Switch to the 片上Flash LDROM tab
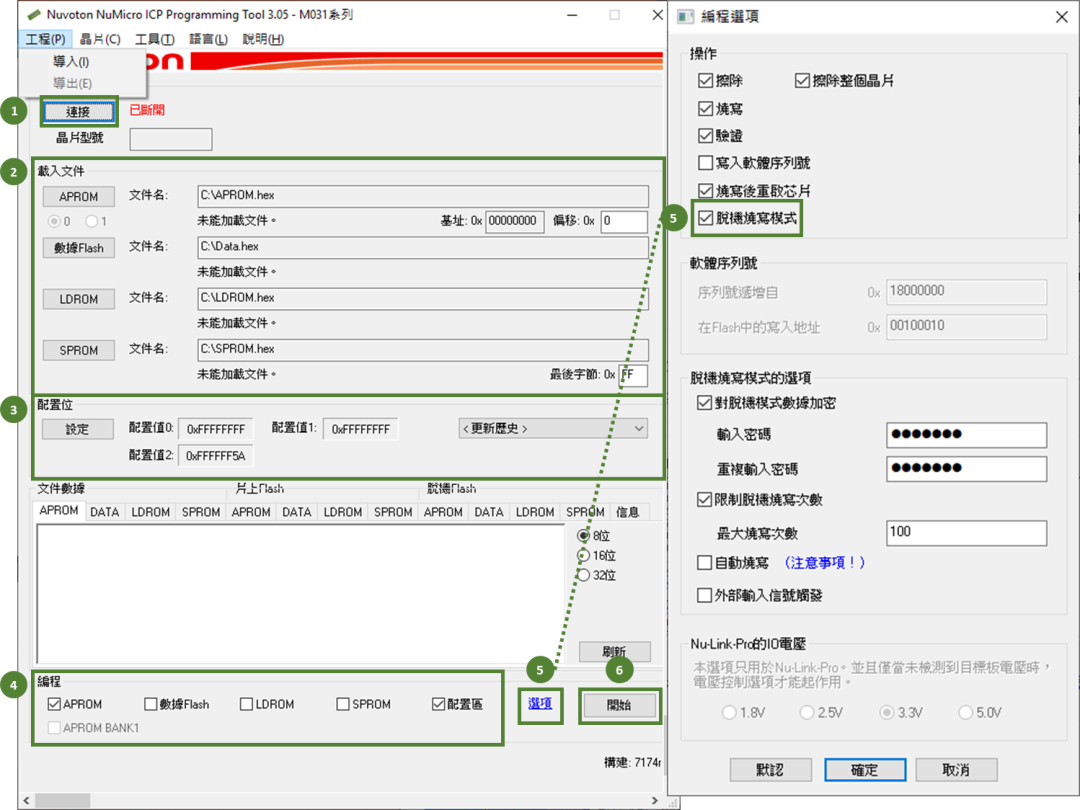 343,512
